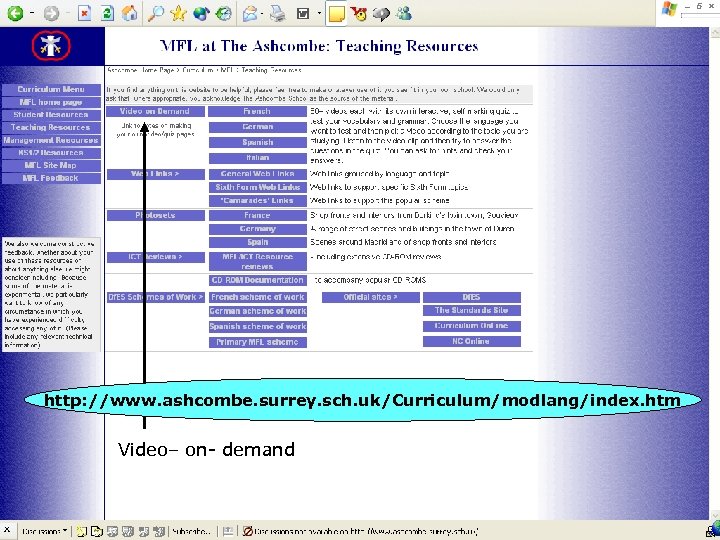720x540 pixels.
Task: Open Favorites with the yellow star icon
Action: click(178, 13)
